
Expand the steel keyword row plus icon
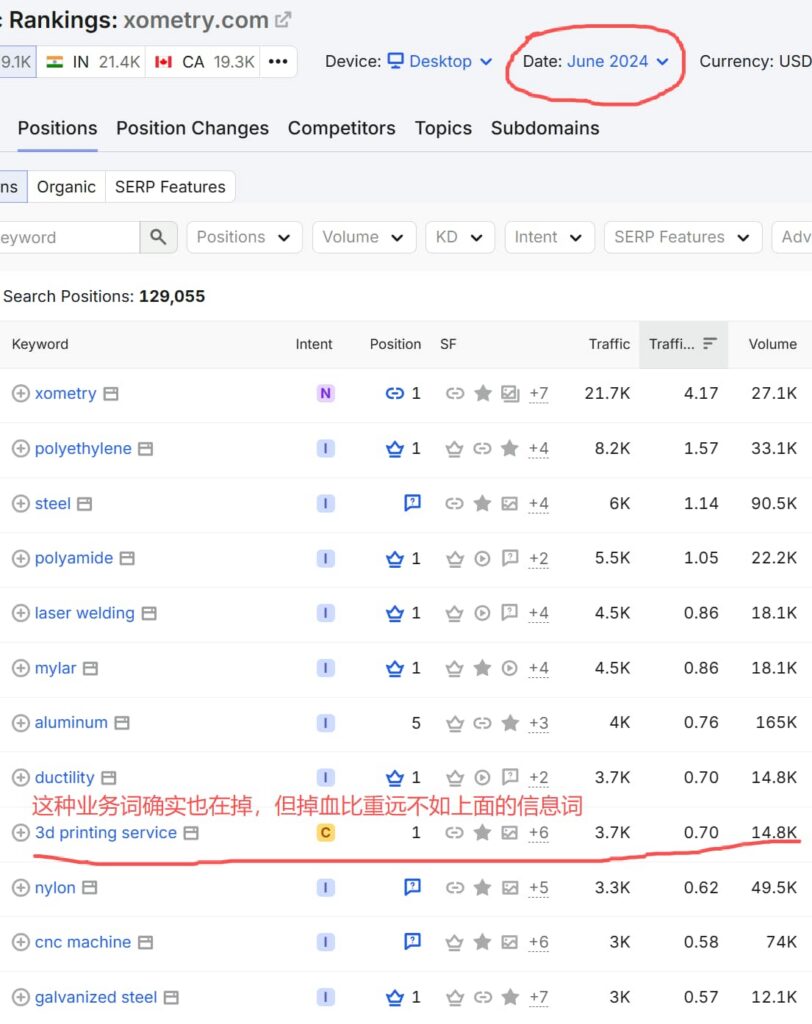[21, 504]
